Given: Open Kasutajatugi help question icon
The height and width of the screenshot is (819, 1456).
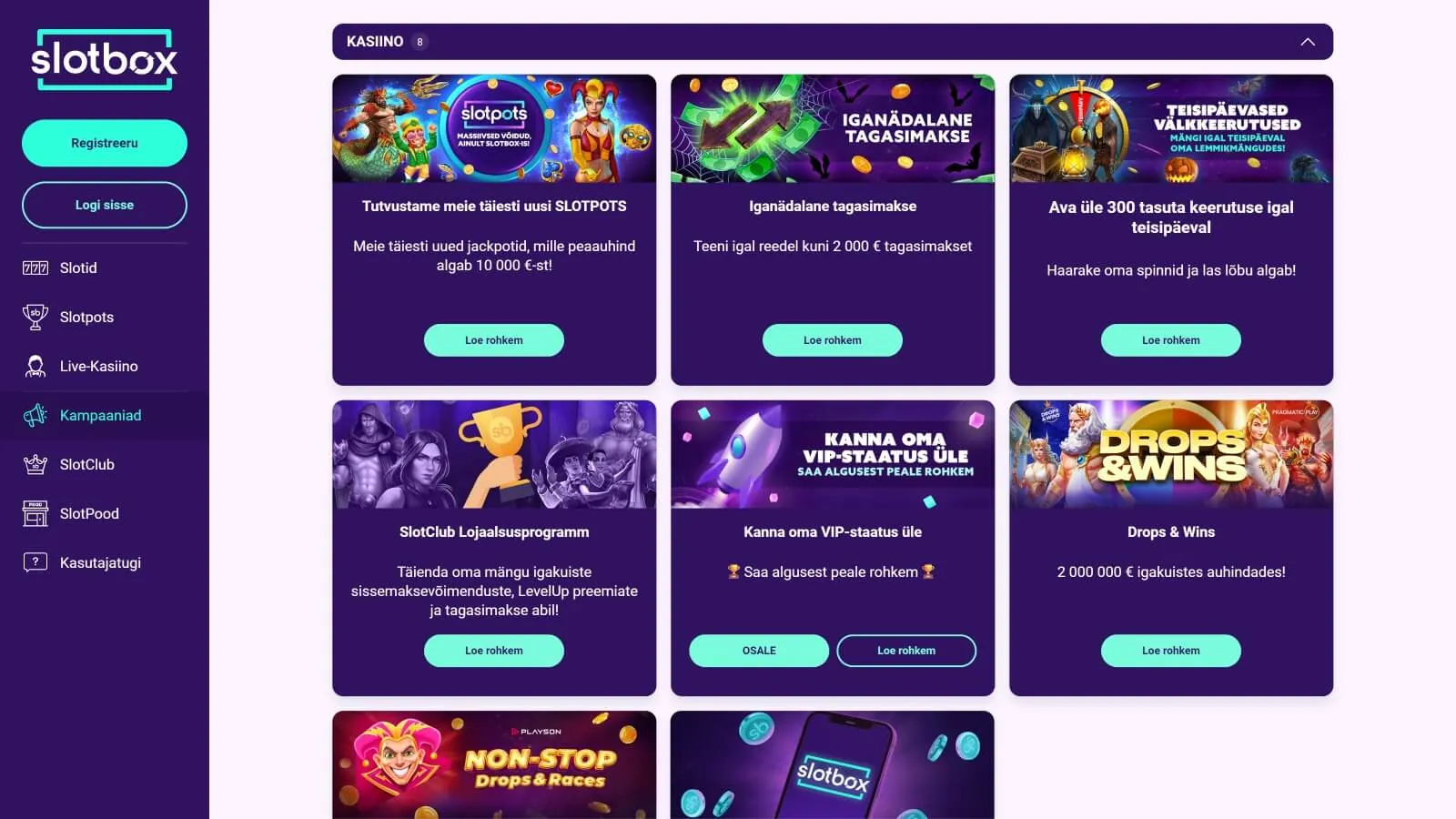Looking at the screenshot, I should pos(35,562).
